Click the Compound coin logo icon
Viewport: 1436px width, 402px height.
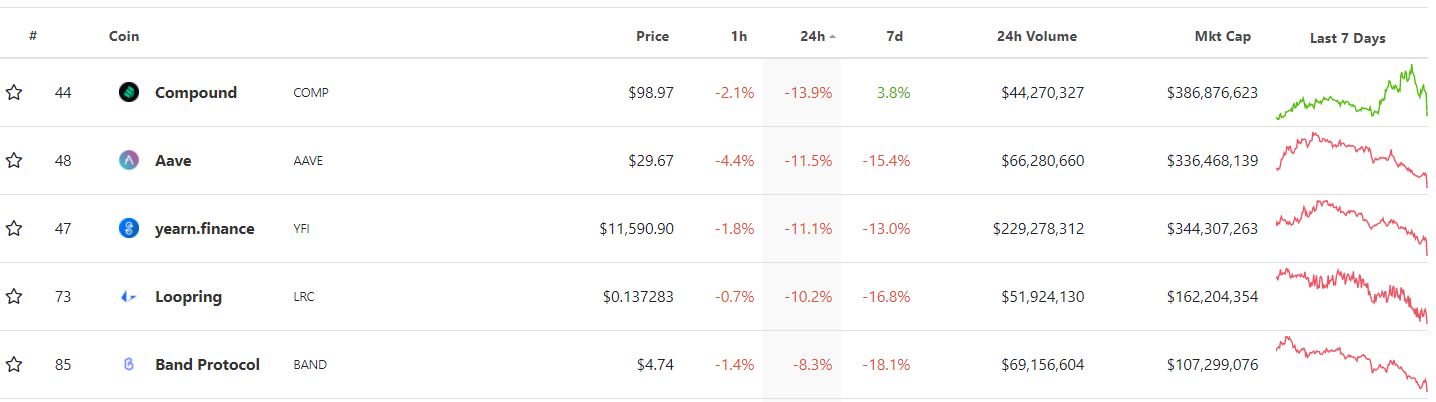pyautogui.click(x=128, y=93)
